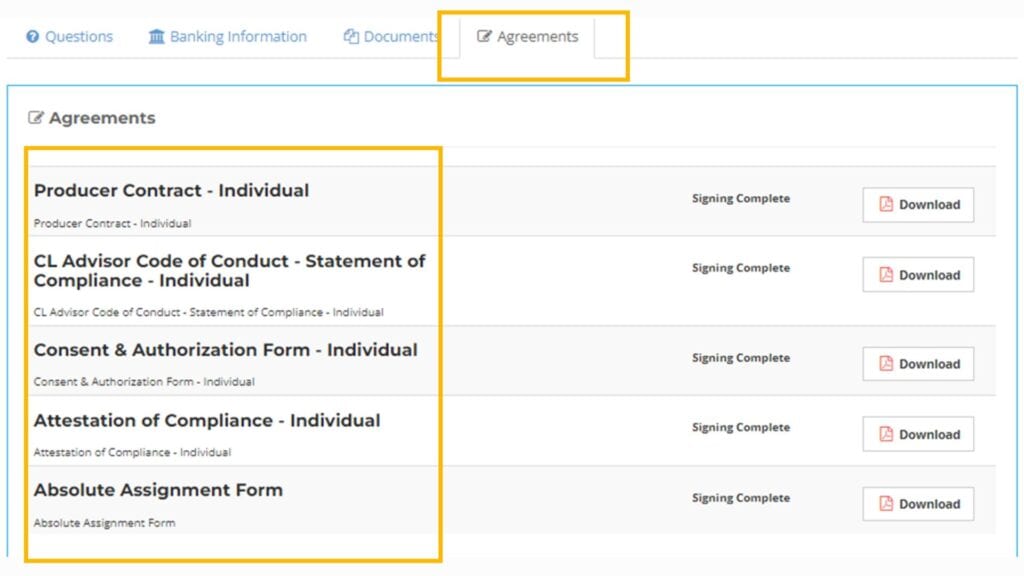The width and height of the screenshot is (1024, 576).
Task: Open the Documents tab
Action: pyautogui.click(x=391, y=37)
